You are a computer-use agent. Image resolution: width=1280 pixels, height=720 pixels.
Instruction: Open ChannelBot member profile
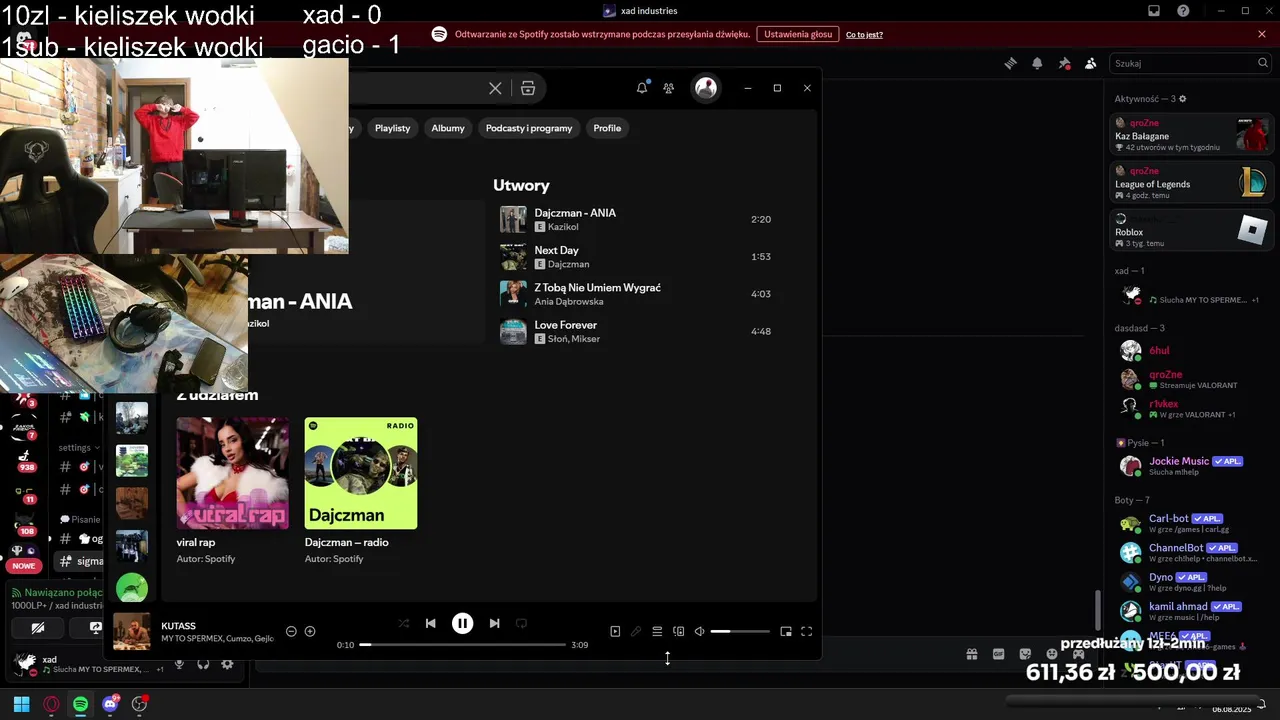point(1192,552)
